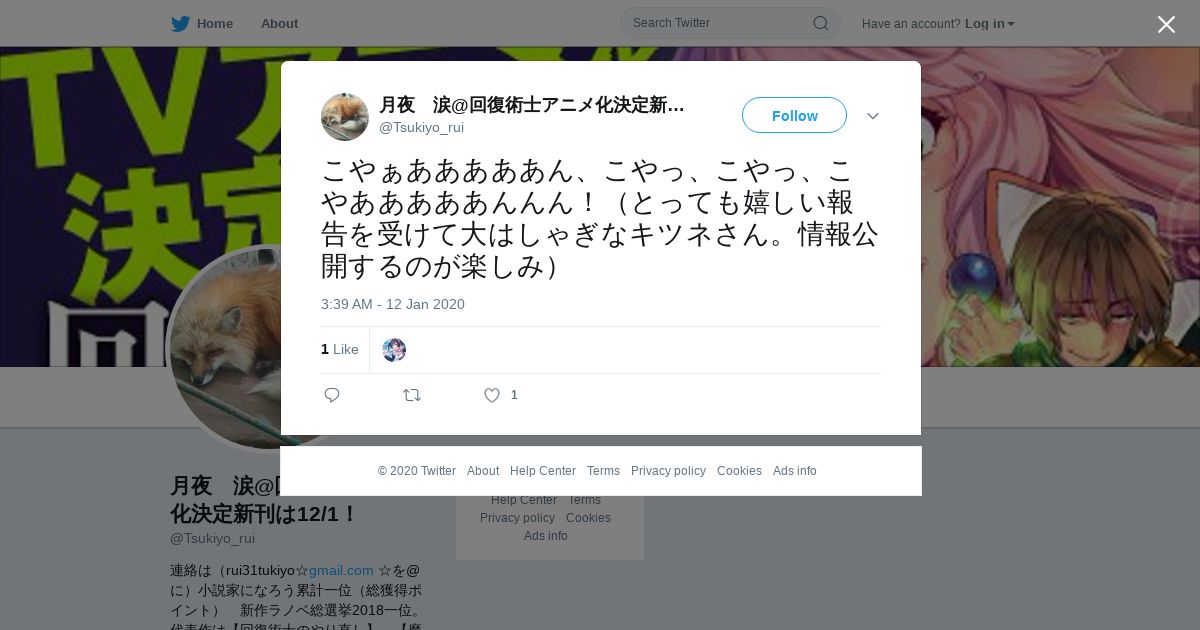Image resolution: width=1200 pixels, height=630 pixels.
Task: Click the reply speech bubble icon
Action: 332,395
